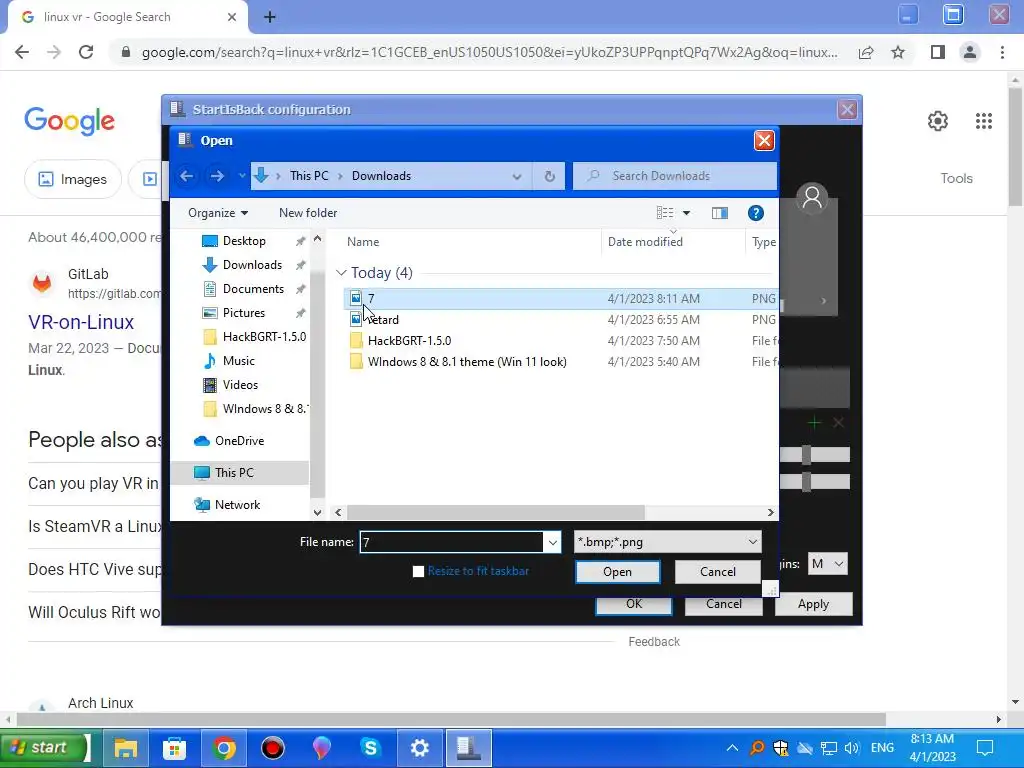Go forward in Open dialog navigation
This screenshot has width=1024, height=768.
point(217,176)
